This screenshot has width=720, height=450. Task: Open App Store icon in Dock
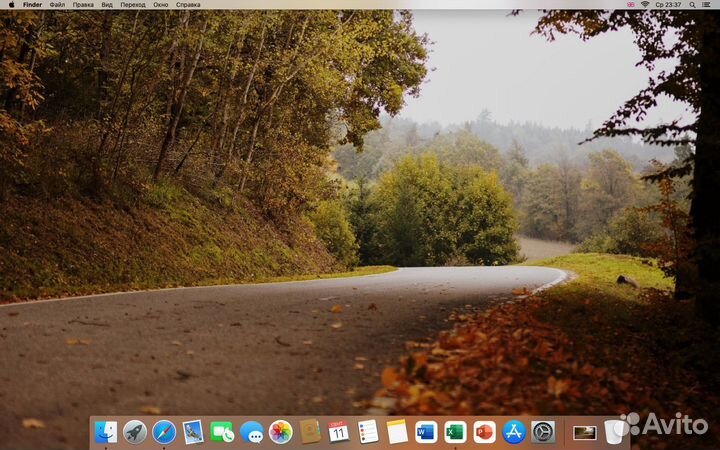click(514, 432)
